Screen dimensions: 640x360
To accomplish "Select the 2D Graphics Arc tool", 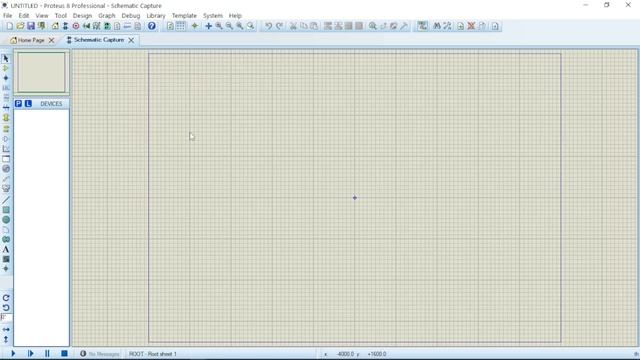I will [6, 229].
